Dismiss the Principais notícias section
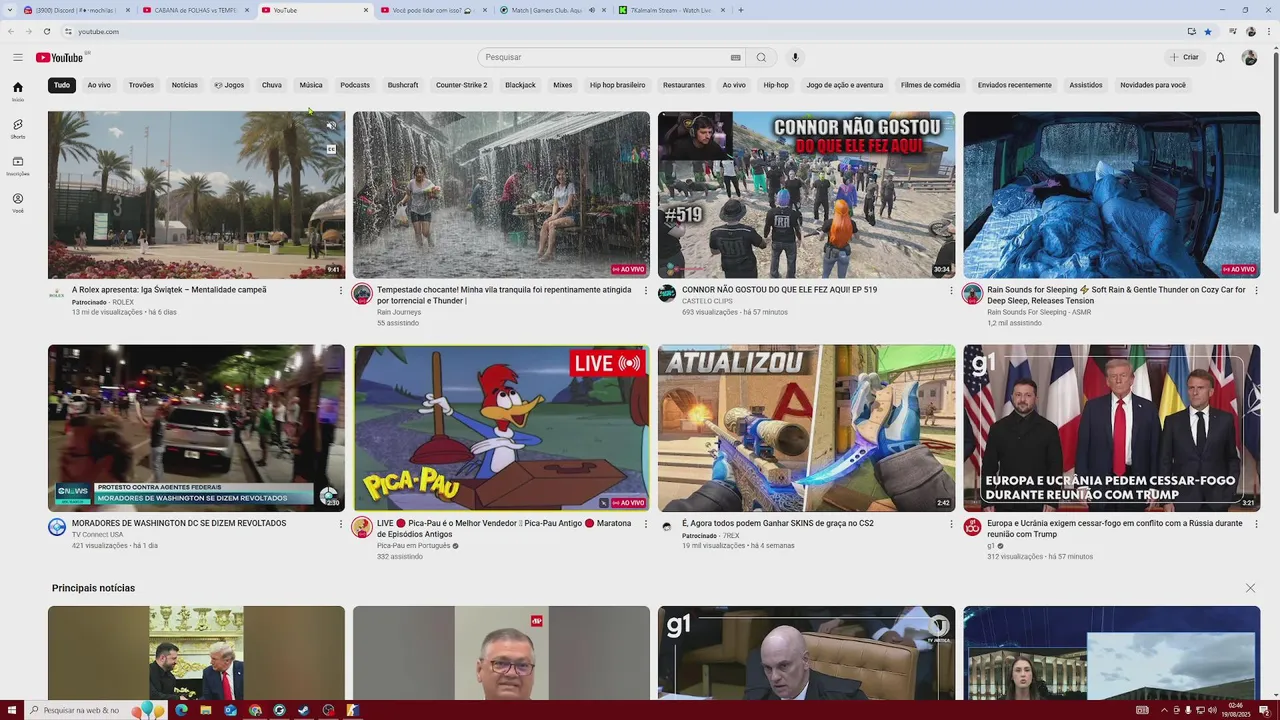Screen dimensions: 1280x720 (x=1250, y=588)
